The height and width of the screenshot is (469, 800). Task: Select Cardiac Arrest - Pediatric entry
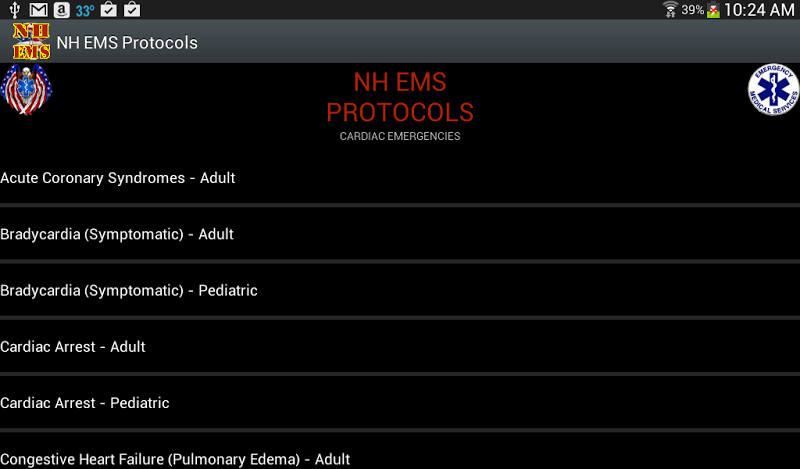(x=85, y=403)
